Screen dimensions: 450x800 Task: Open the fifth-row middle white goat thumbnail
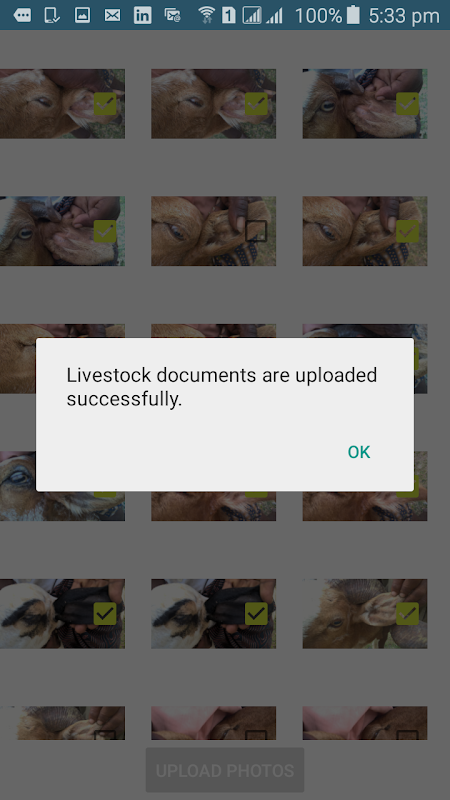[213, 613]
